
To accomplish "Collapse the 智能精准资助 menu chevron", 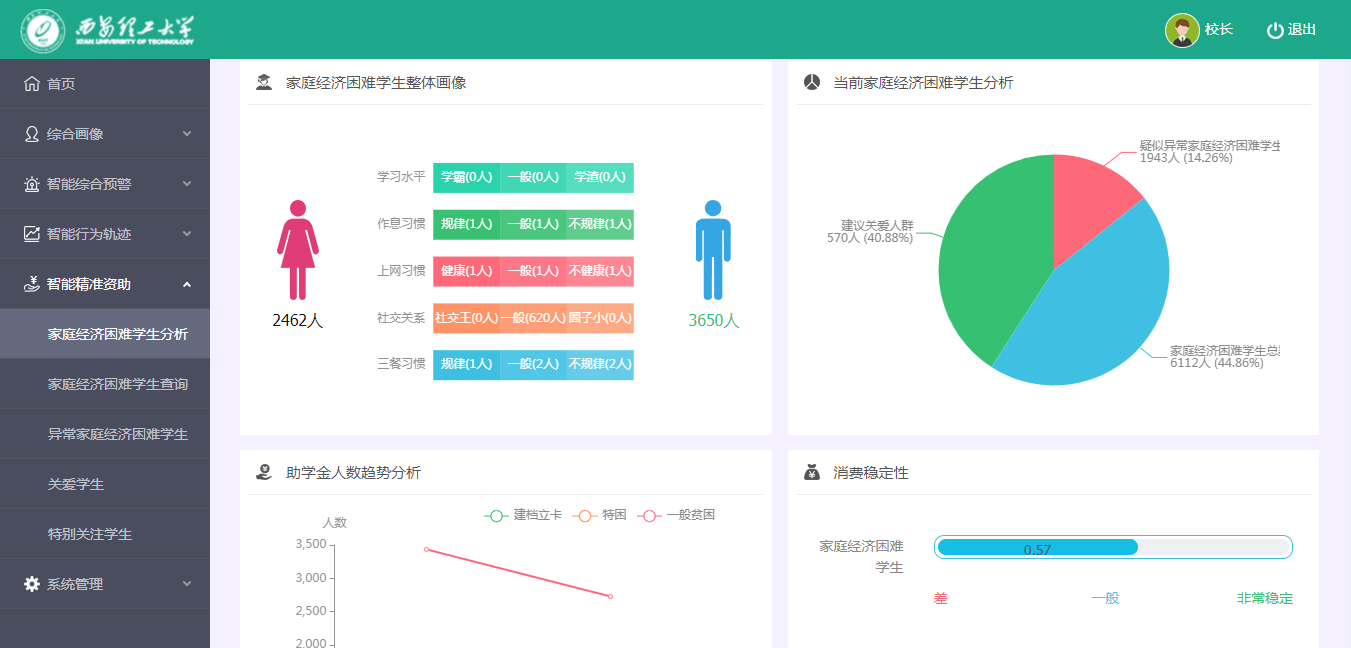I will [x=187, y=284].
